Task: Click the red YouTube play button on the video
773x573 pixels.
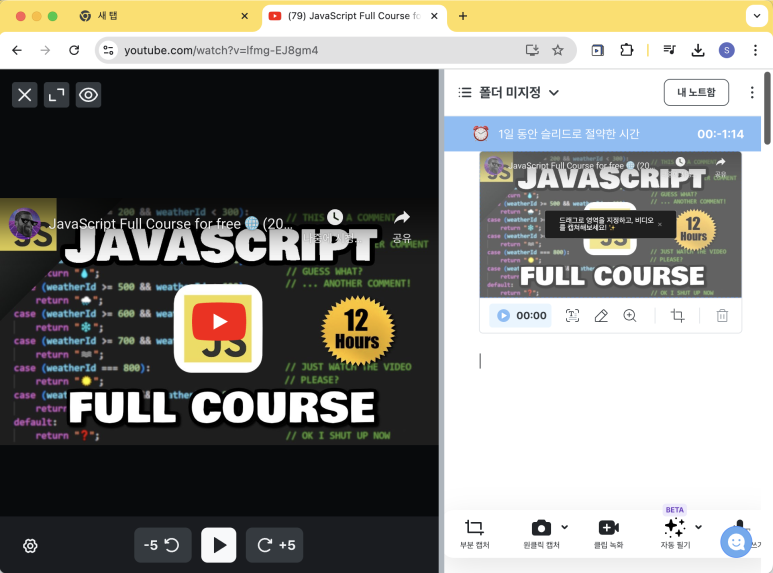Action: 218,322
